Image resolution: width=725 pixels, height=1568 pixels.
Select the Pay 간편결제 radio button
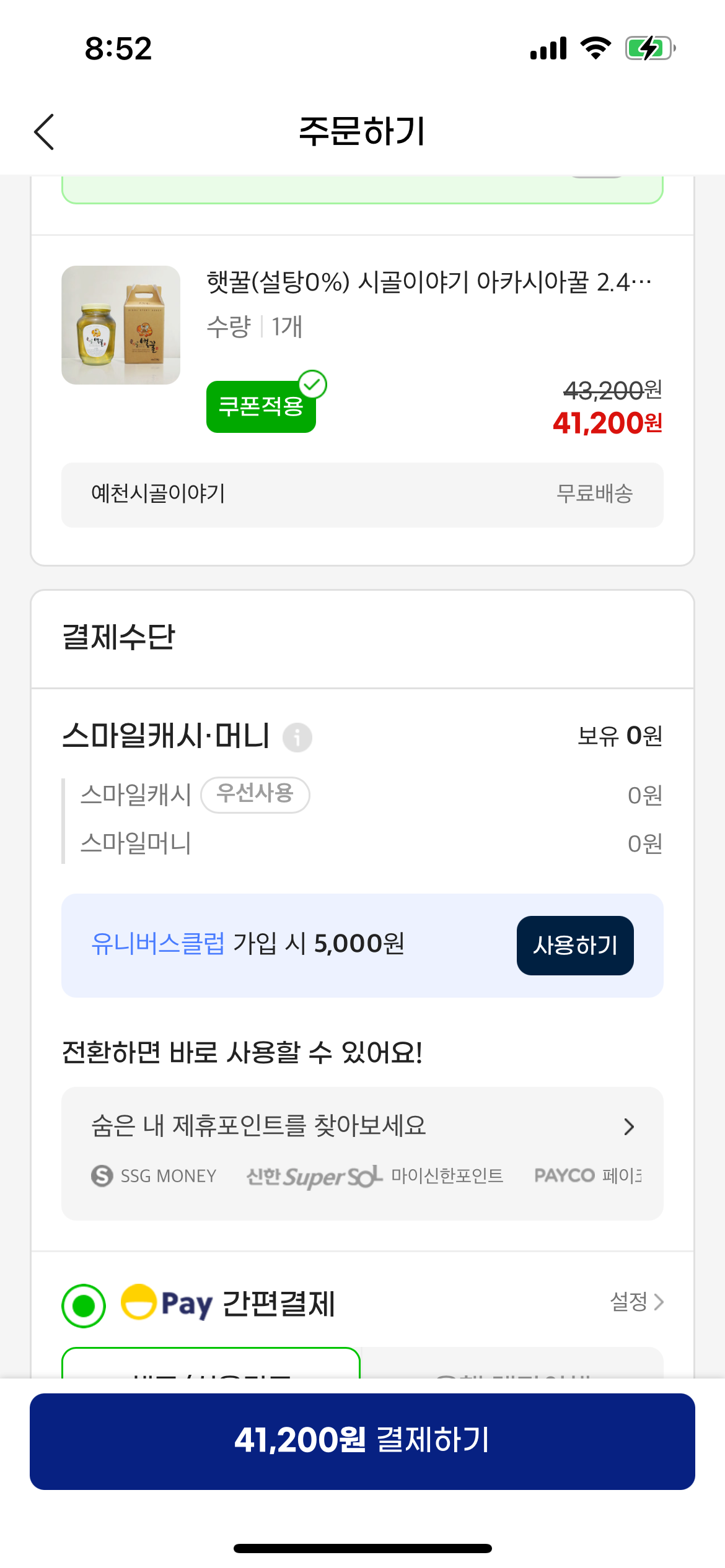pos(84,1305)
